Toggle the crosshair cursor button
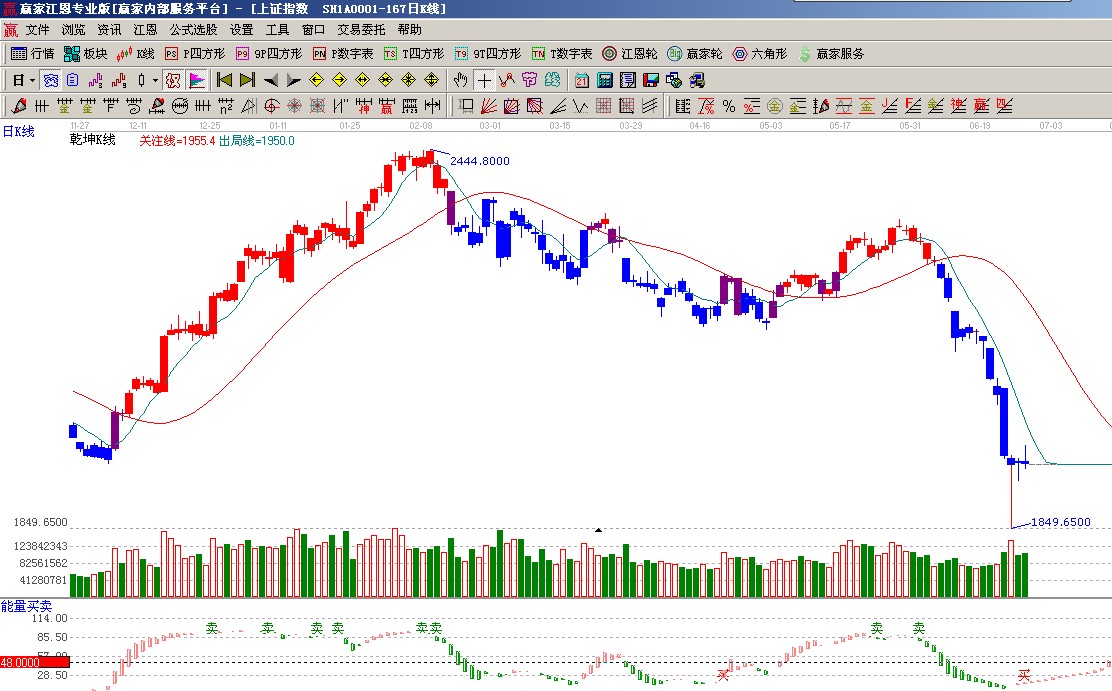The width and height of the screenshot is (1112, 691). coord(484,80)
